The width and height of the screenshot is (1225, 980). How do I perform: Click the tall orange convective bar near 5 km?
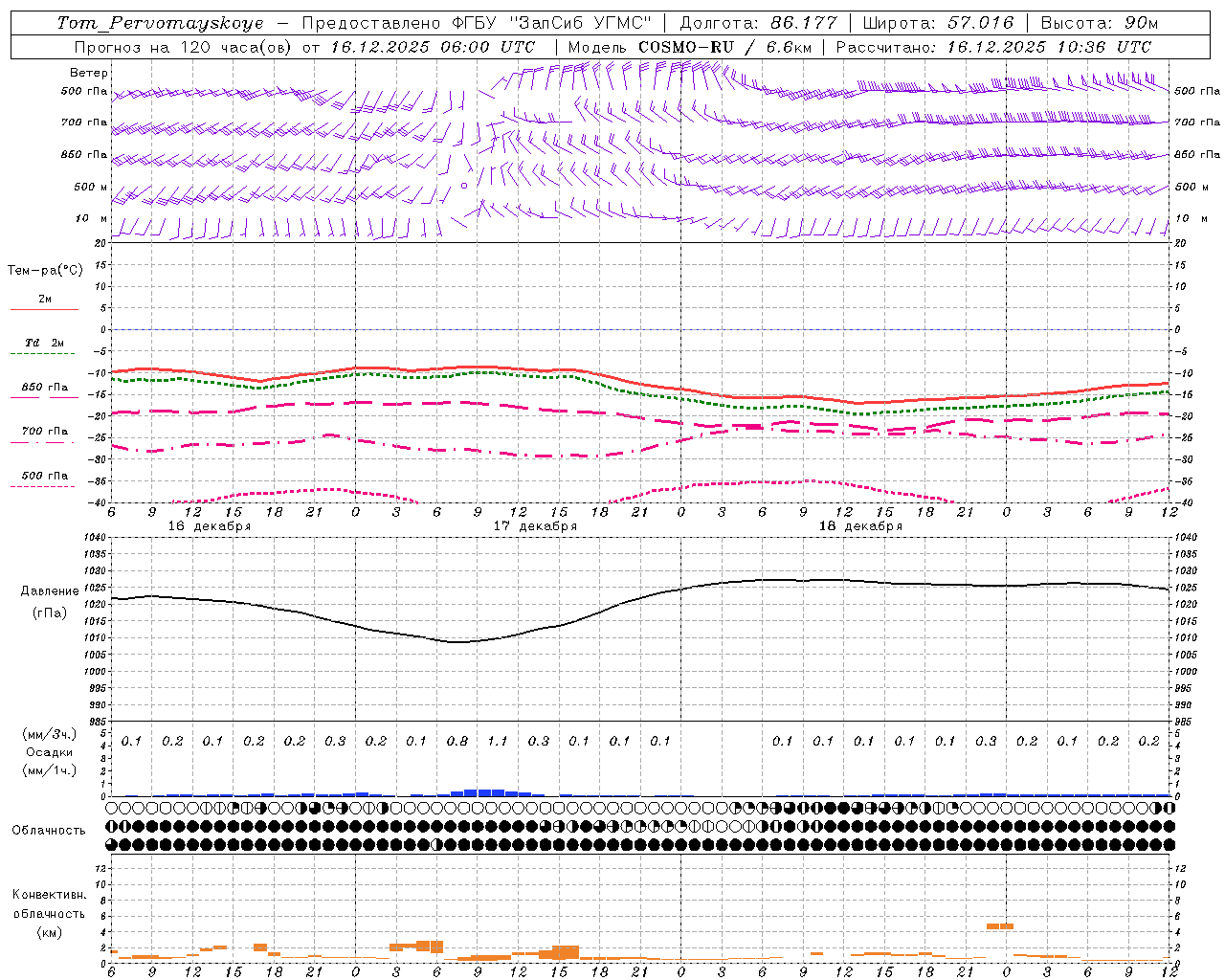pos(1000,925)
